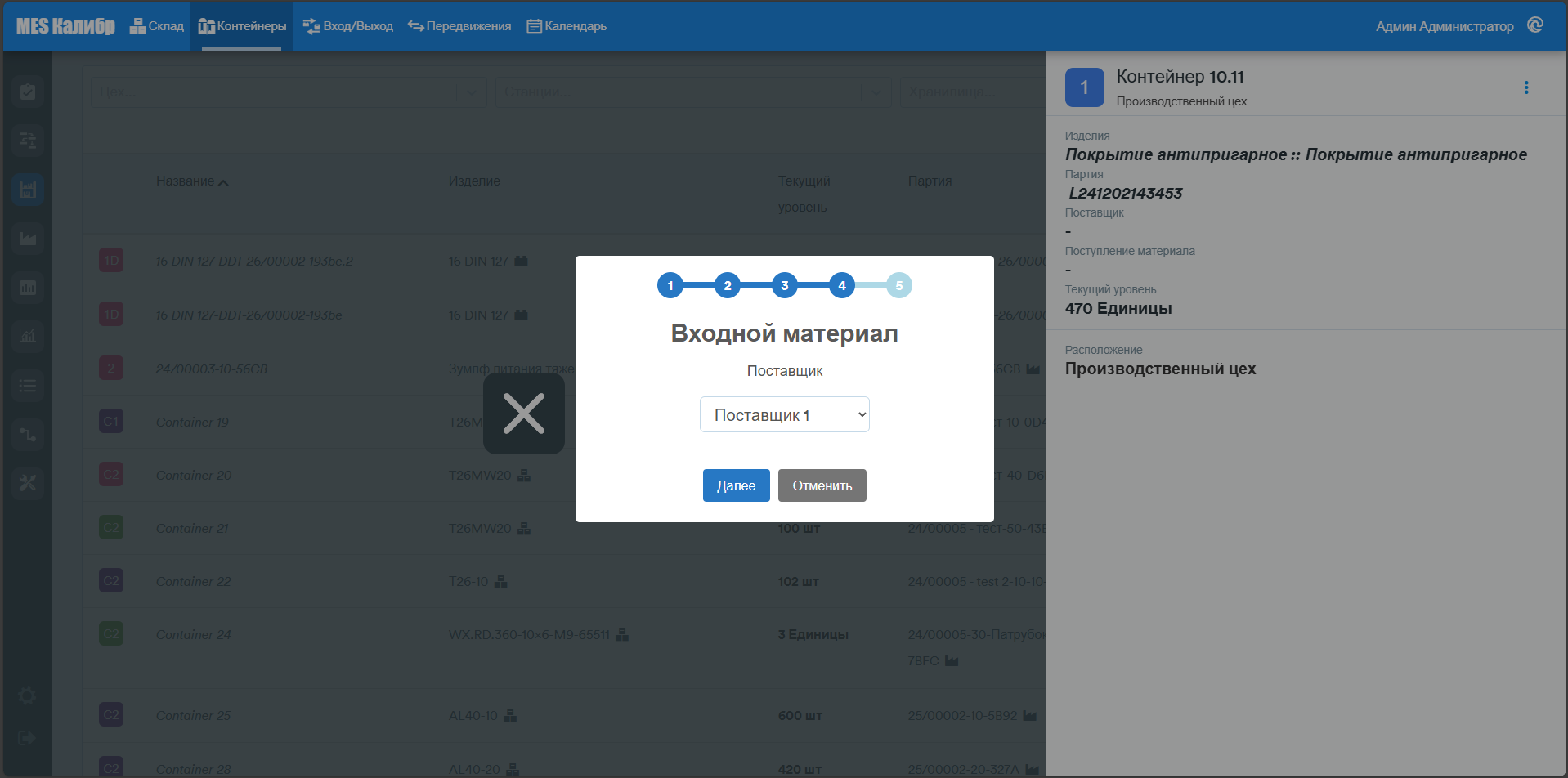Expand the Цех filter dropdown
The height and width of the screenshot is (778, 1568).
[x=289, y=92]
